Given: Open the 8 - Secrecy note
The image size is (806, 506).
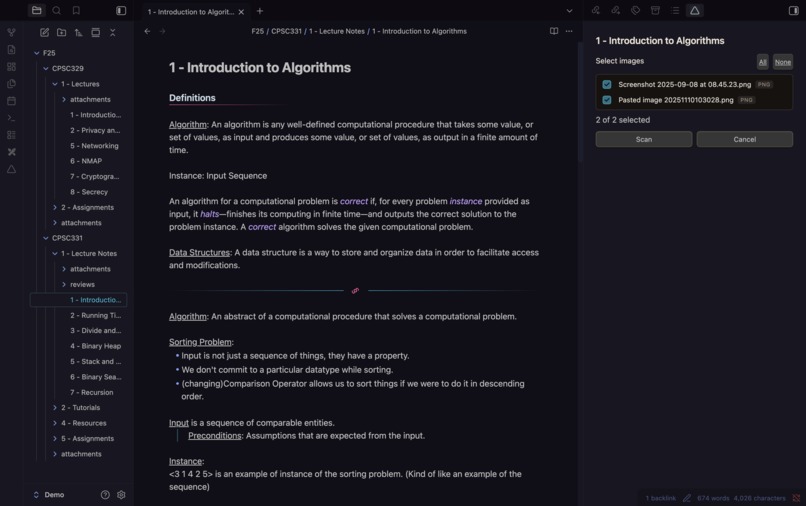Looking at the screenshot, I should coord(89,192).
